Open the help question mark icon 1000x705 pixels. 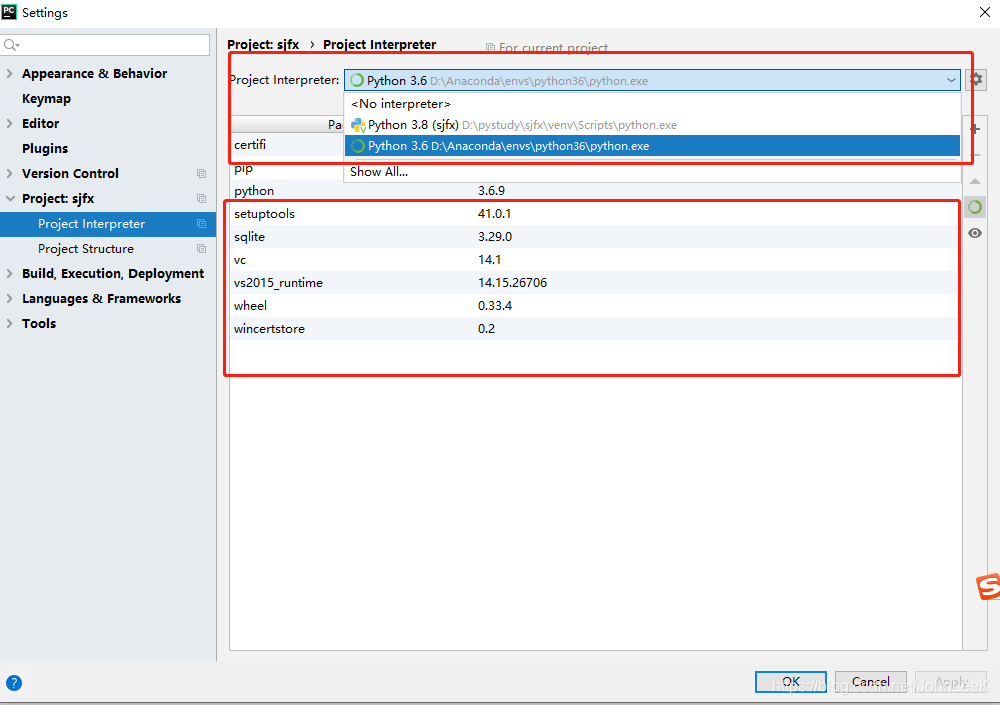pos(13,683)
